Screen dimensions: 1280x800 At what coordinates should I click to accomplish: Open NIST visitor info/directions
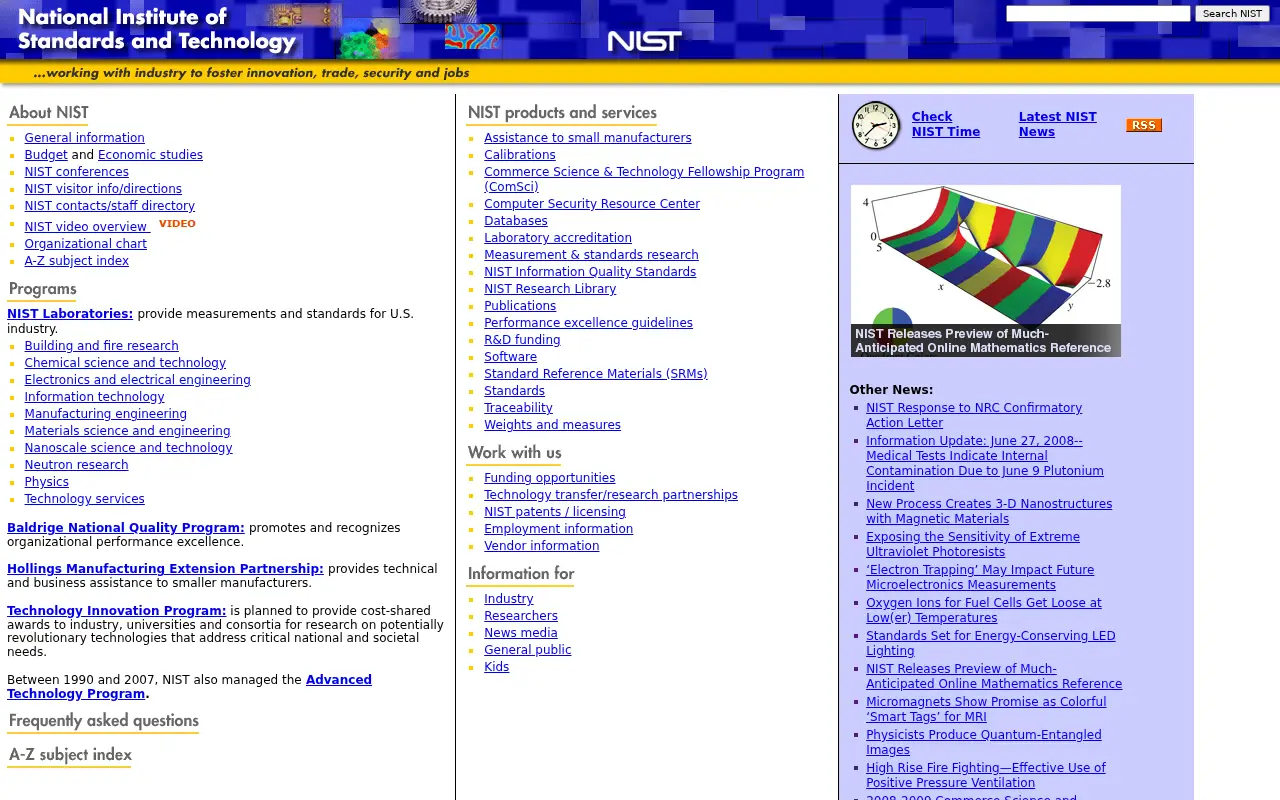103,189
